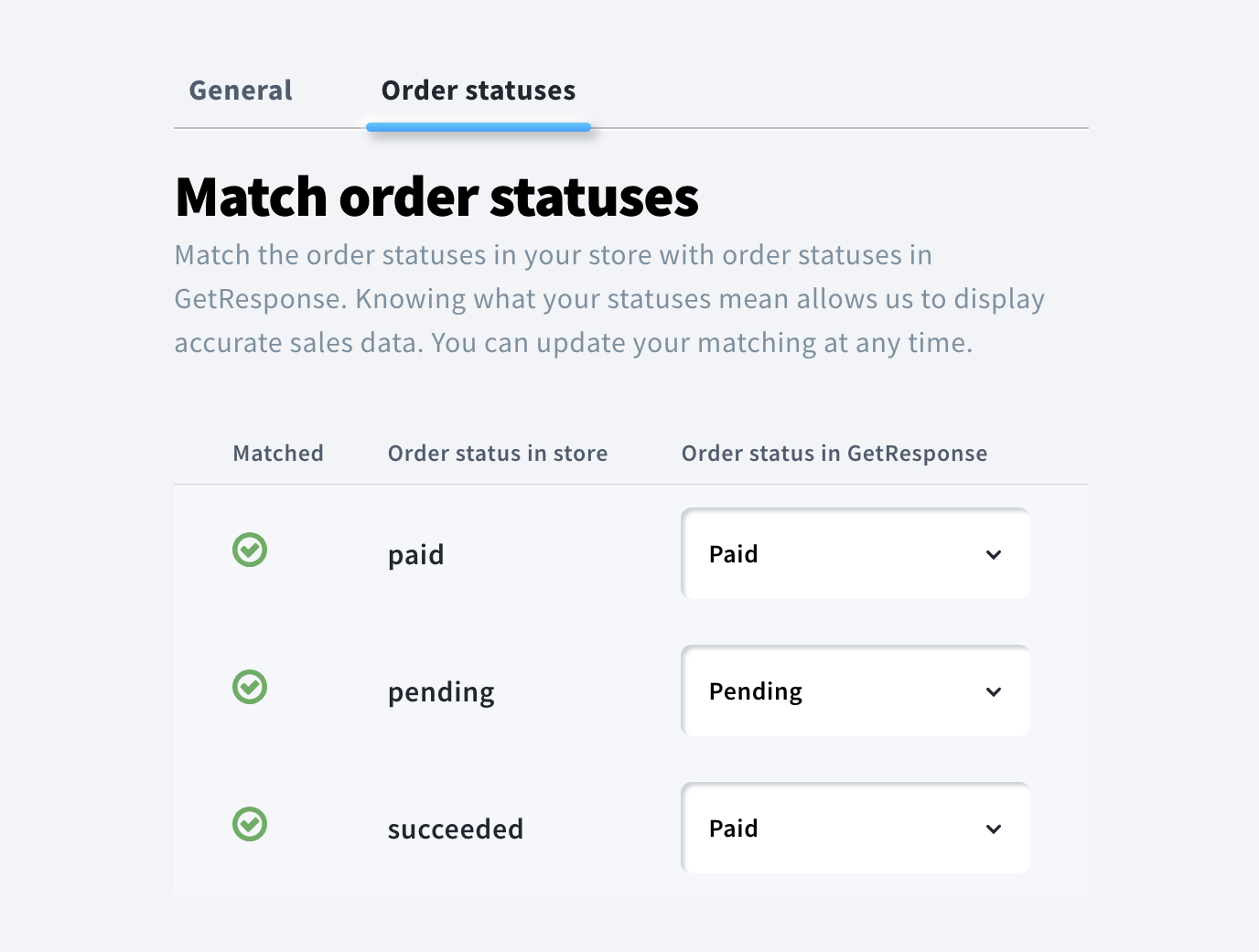Image resolution: width=1259 pixels, height=952 pixels.
Task: Click the 'Order status in store' column header
Action: pos(498,454)
